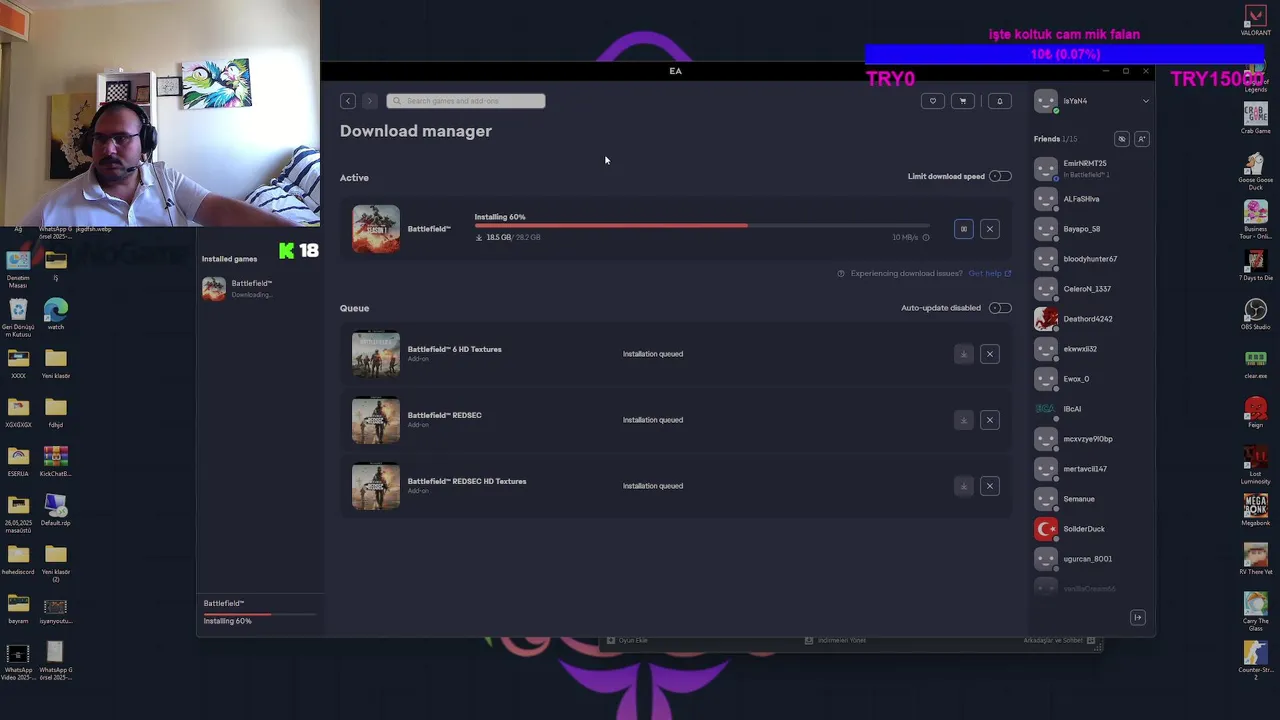This screenshot has height=720, width=1280.
Task: Open Megabonk desktop shortcut
Action: [1255, 509]
